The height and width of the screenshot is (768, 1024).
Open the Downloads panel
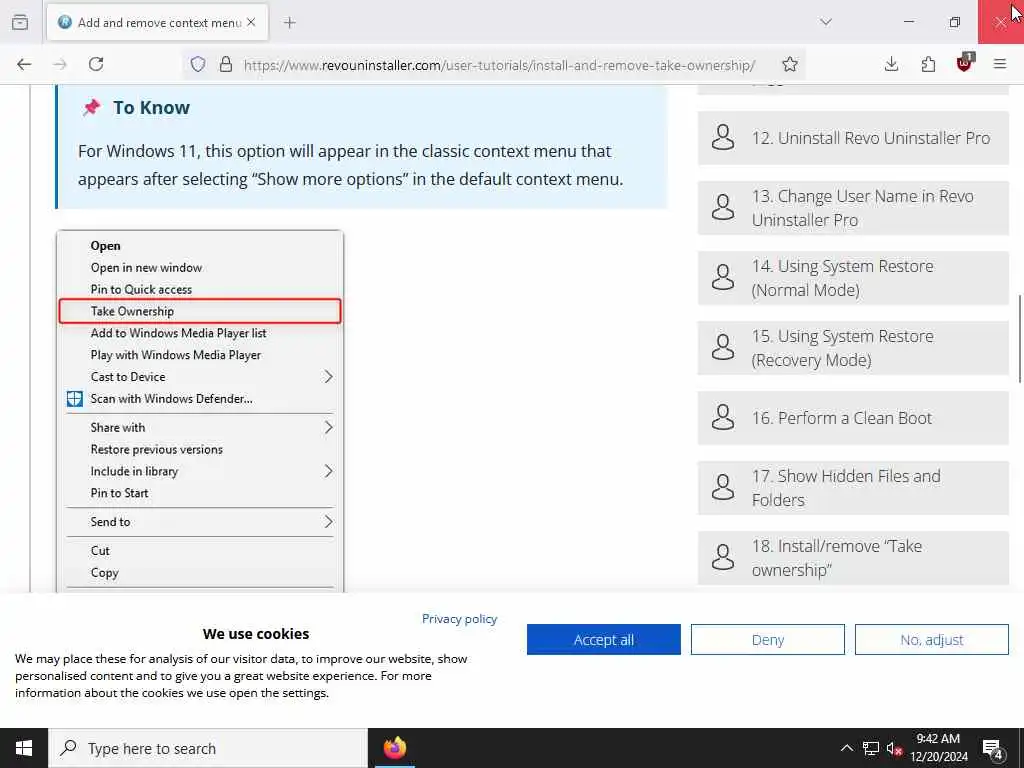click(891, 64)
